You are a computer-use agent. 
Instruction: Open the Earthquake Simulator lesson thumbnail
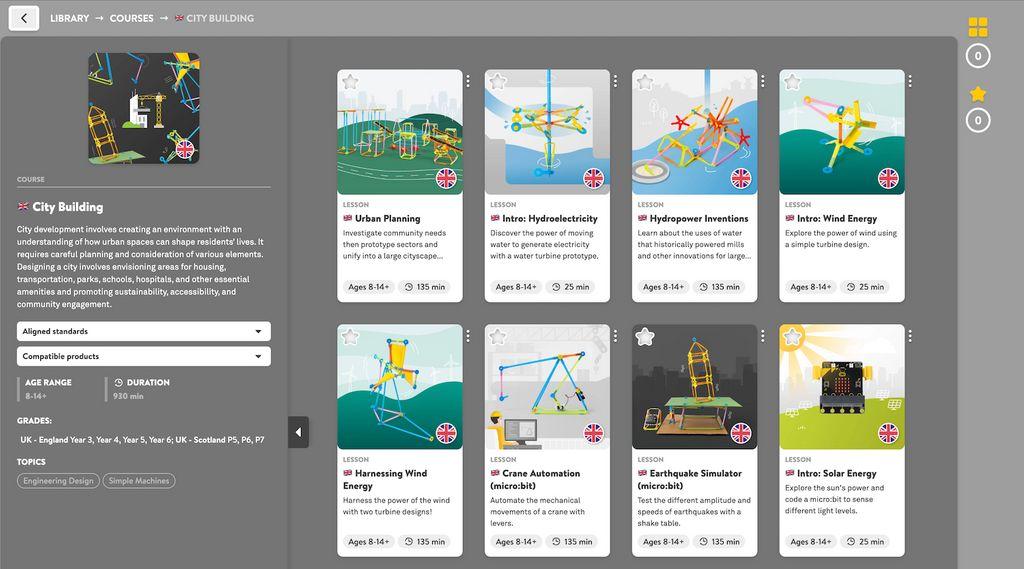pyautogui.click(x=694, y=387)
